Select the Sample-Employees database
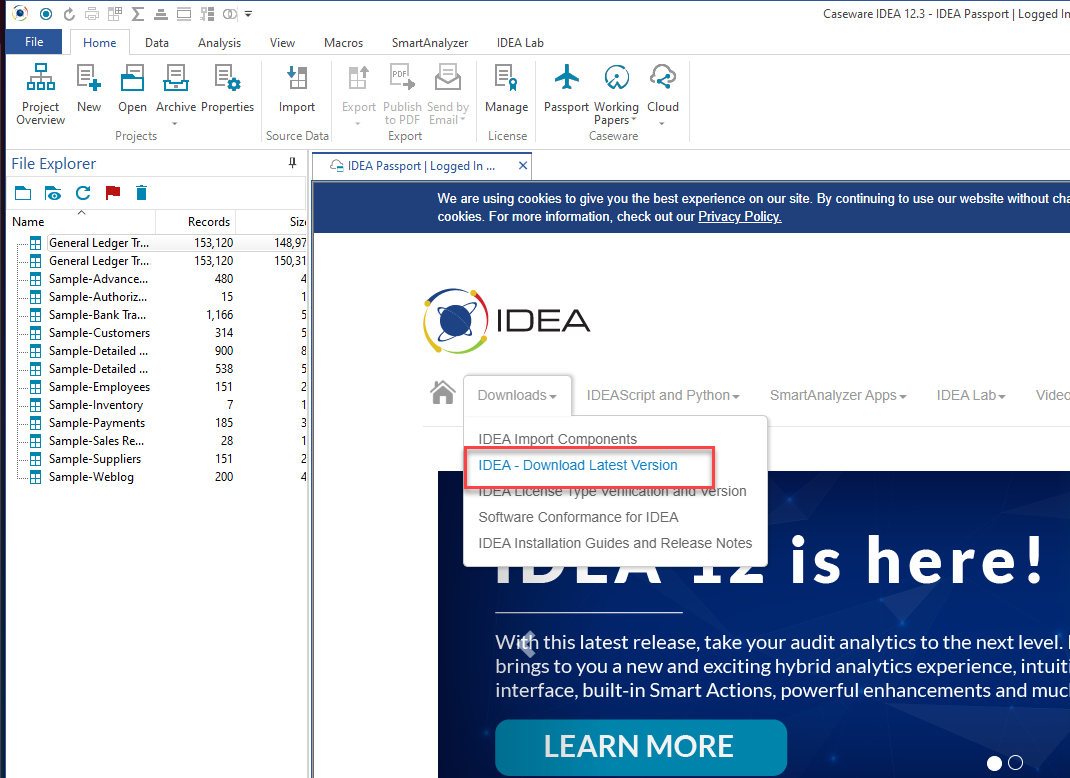This screenshot has width=1070, height=778. tap(100, 387)
